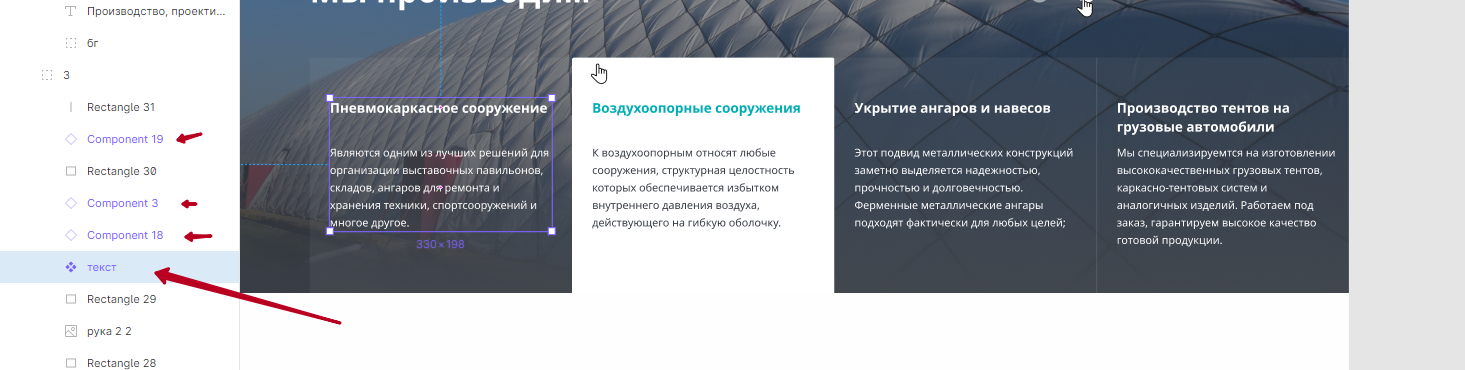Click the line icon of Rectangle 31
Screen dimensions: 1465x370
click(70, 107)
